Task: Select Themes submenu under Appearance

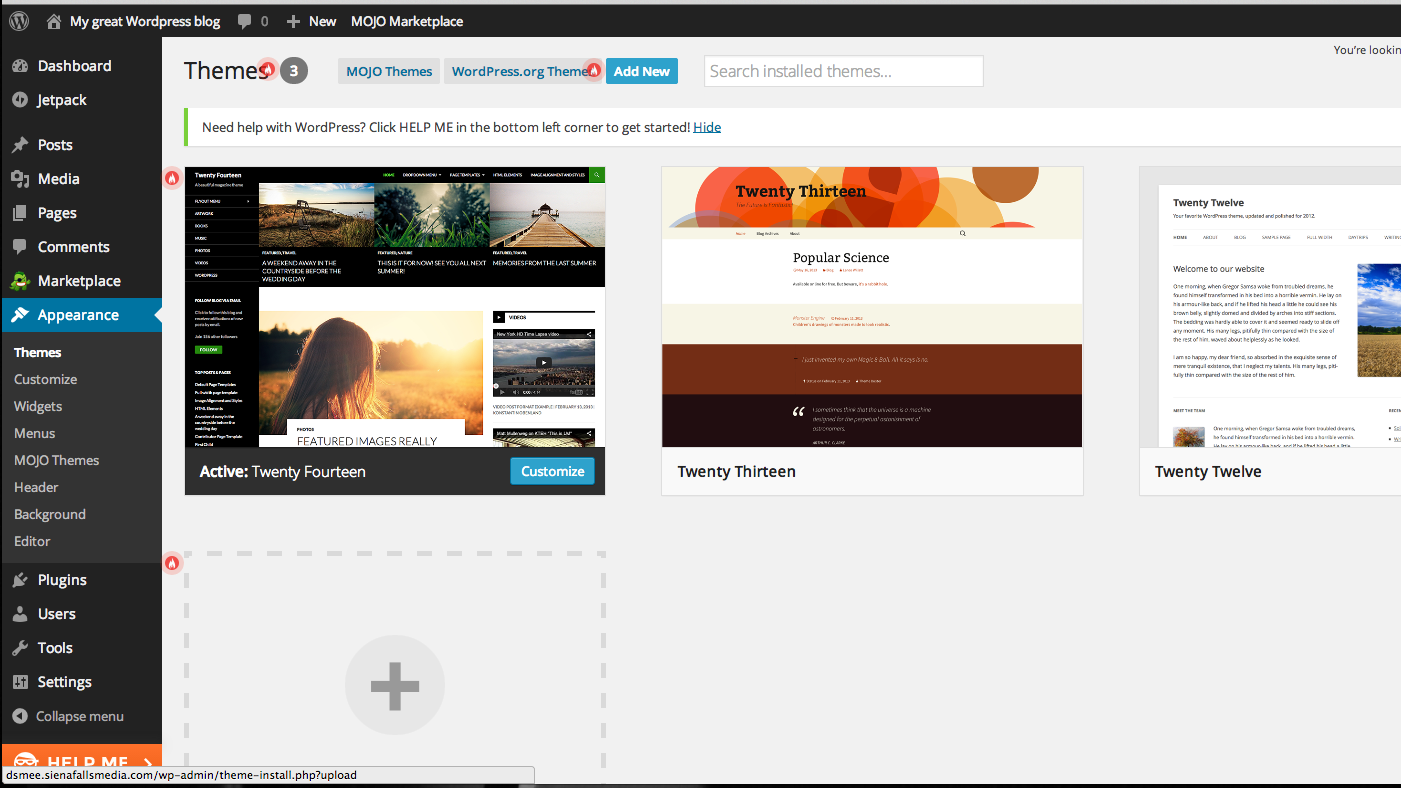Action: coord(38,352)
